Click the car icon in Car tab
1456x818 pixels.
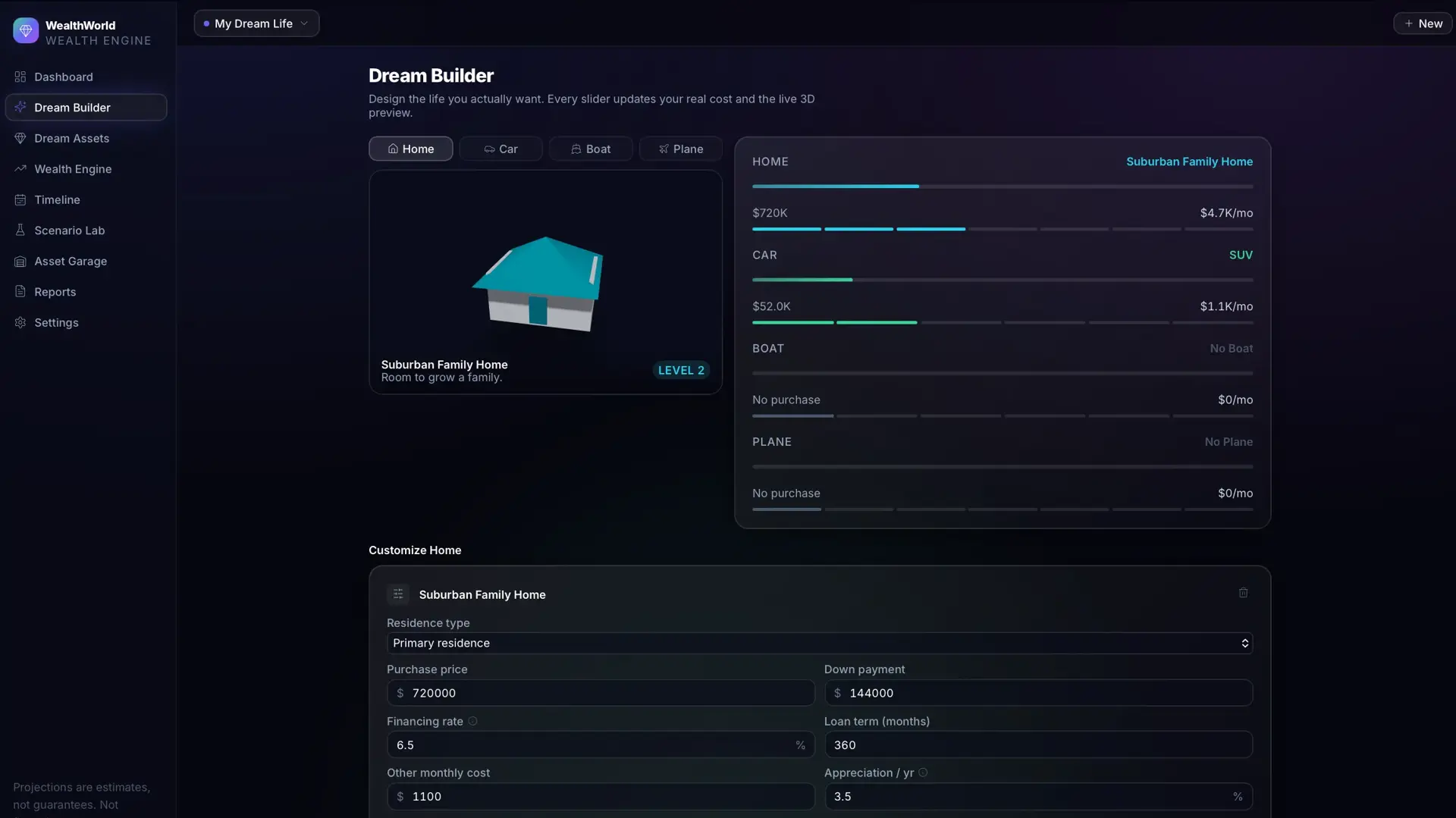[489, 149]
